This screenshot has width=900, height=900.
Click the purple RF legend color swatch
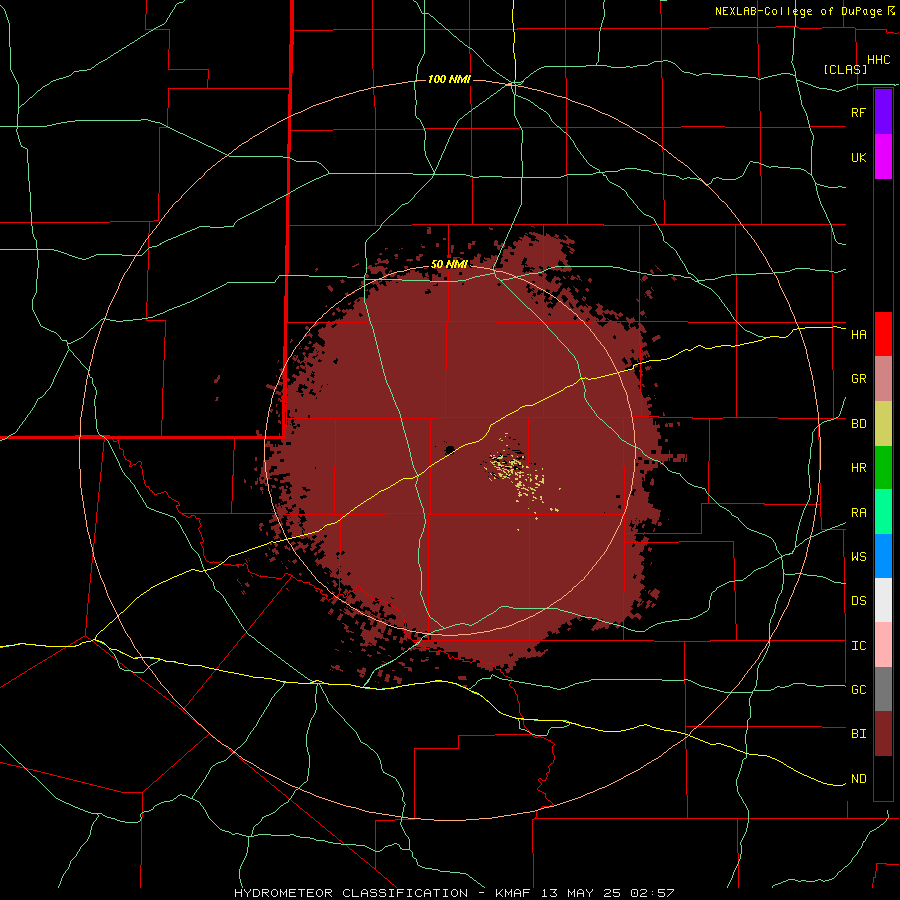(883, 112)
